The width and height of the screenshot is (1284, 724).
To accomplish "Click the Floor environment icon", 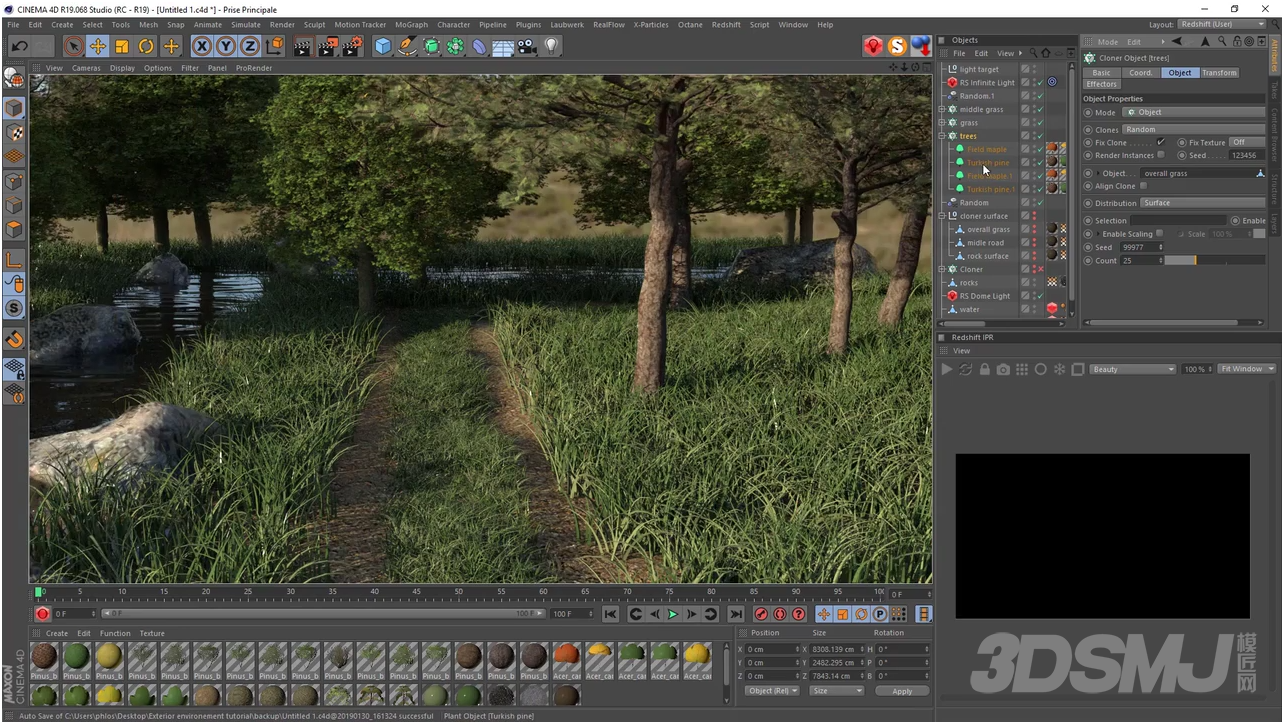I will click(x=503, y=46).
